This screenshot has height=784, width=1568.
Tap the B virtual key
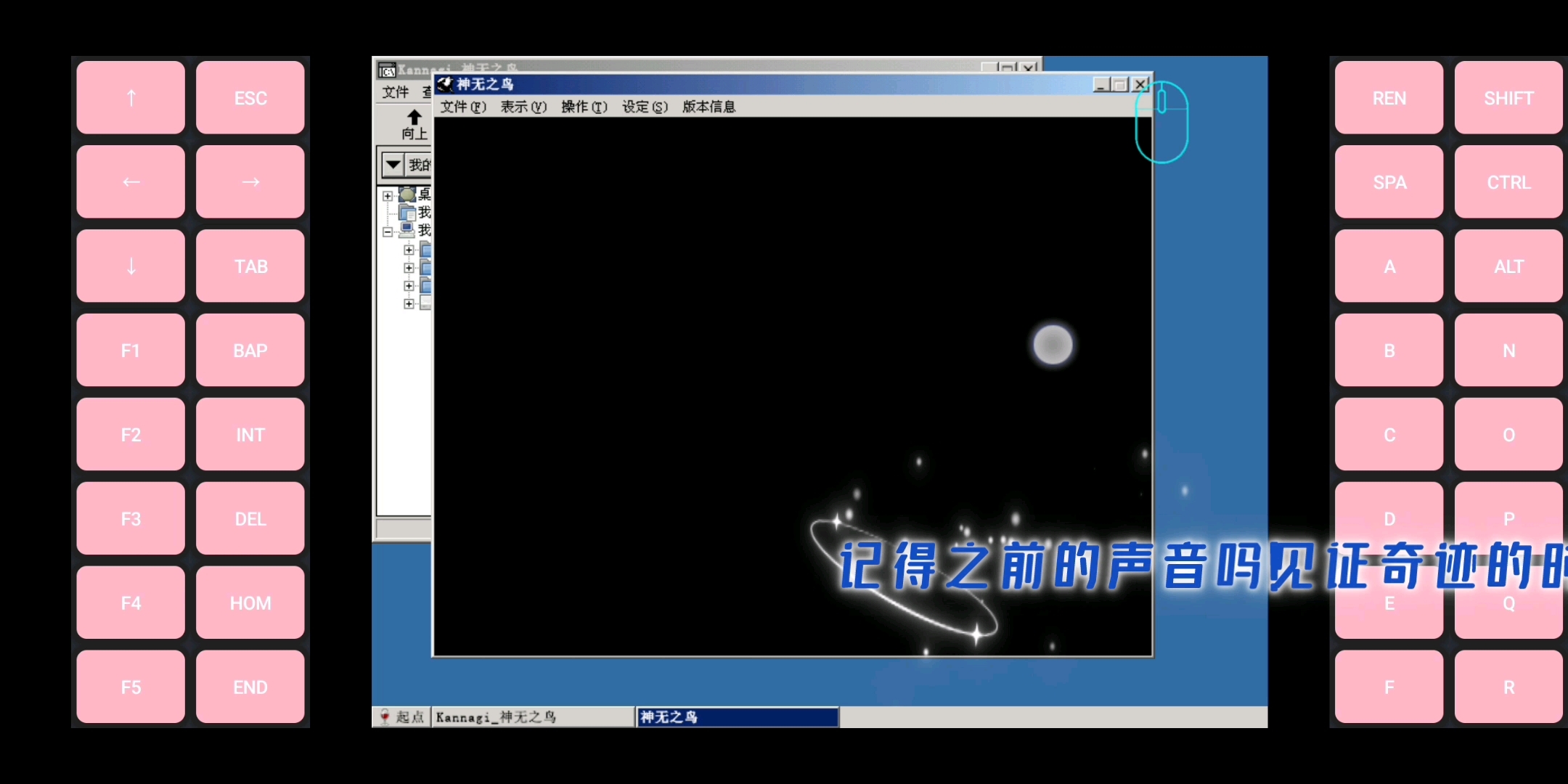click(x=1389, y=350)
